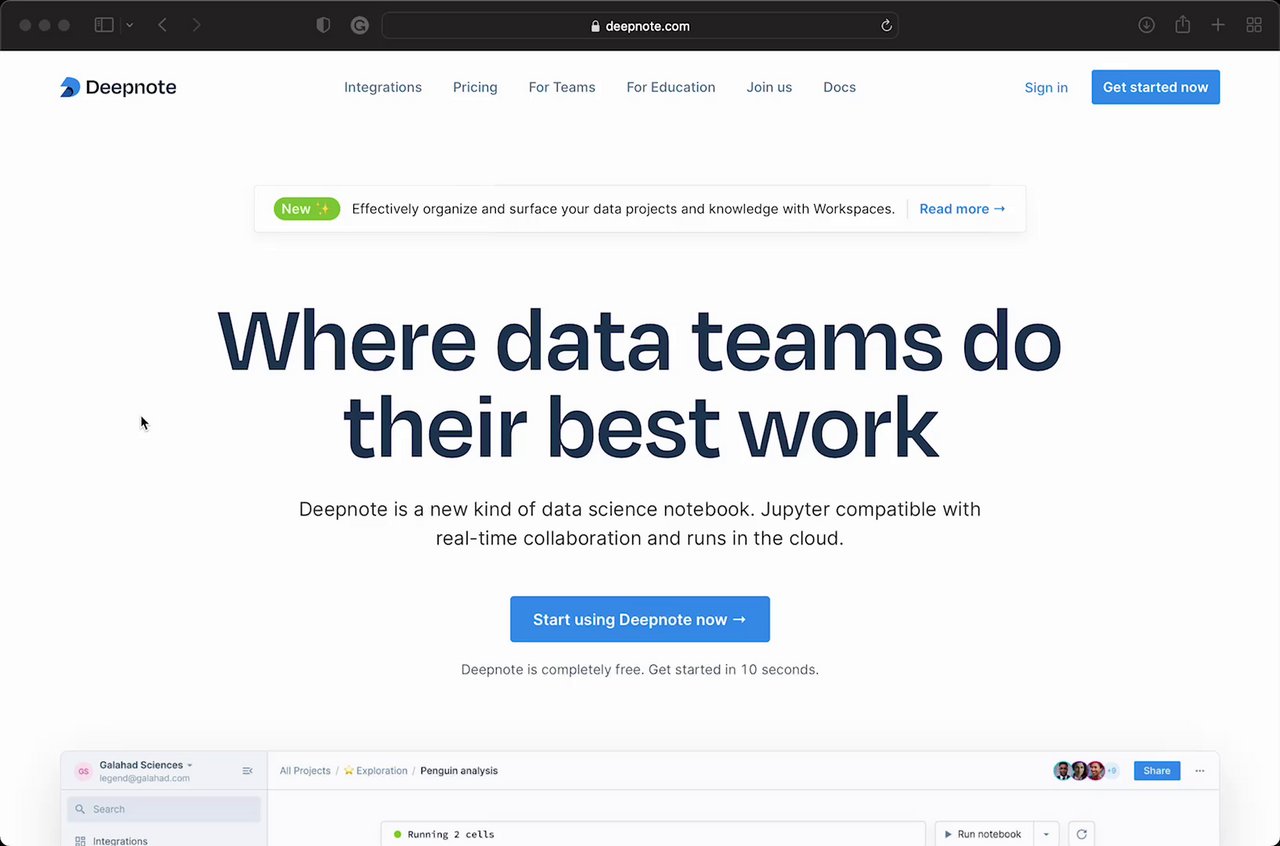1280x846 pixels.
Task: Go to For Teams
Action: (x=562, y=87)
